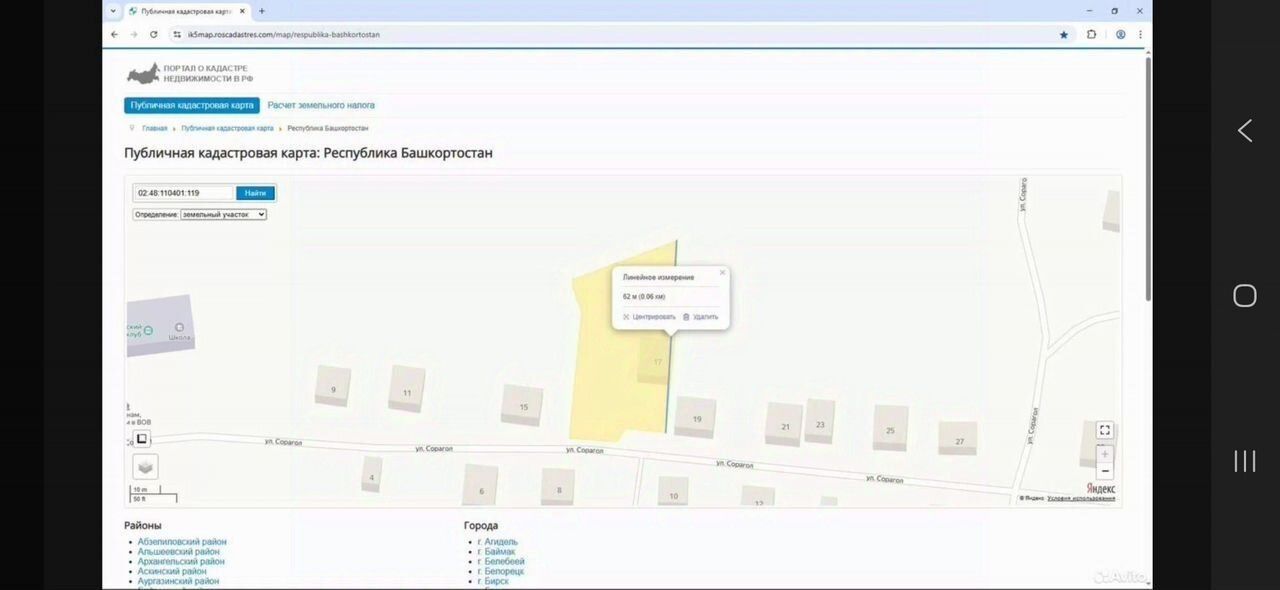This screenshot has height=590, width=1280.
Task: Click Центрировать in the measurement popup
Action: (649, 317)
